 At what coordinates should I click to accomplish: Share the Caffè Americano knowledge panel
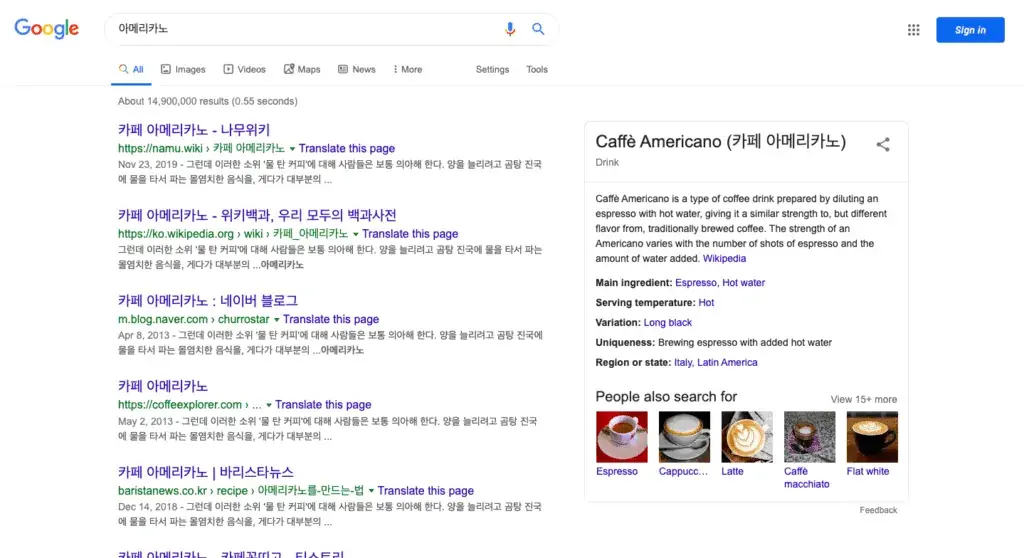coord(883,144)
